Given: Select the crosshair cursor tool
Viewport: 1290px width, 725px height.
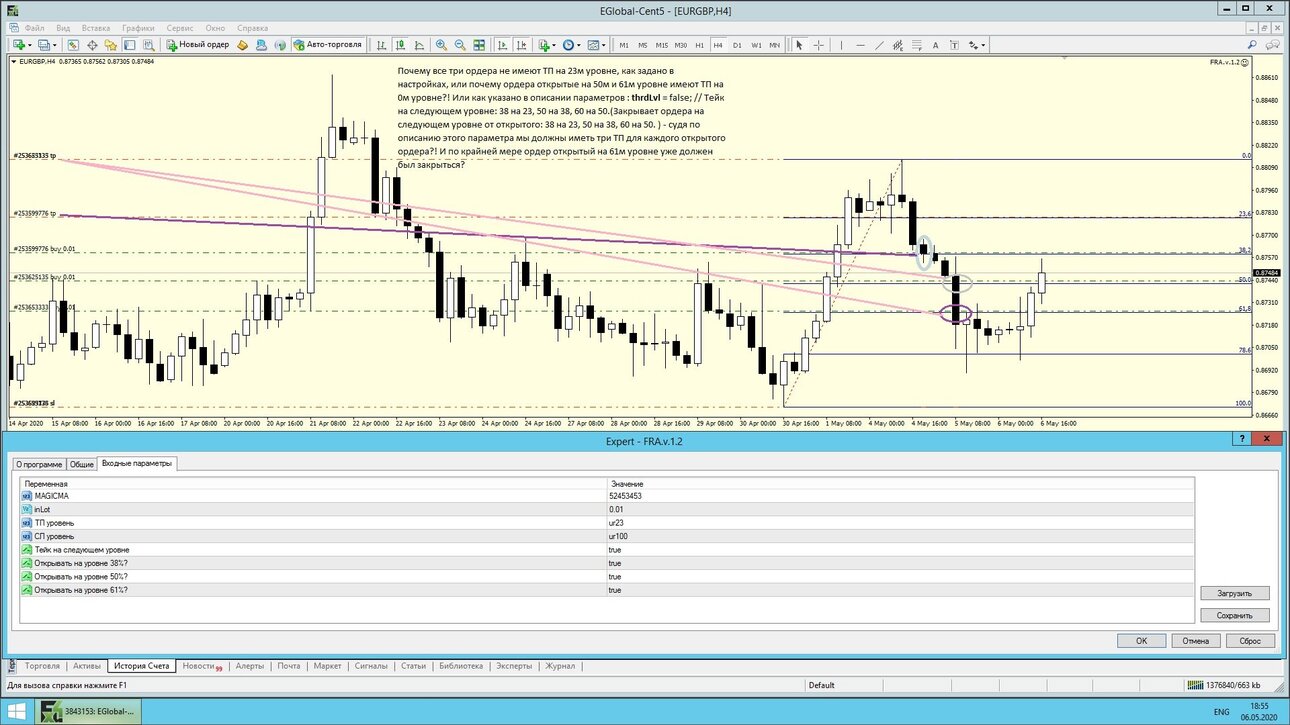Looking at the screenshot, I should click(818, 45).
